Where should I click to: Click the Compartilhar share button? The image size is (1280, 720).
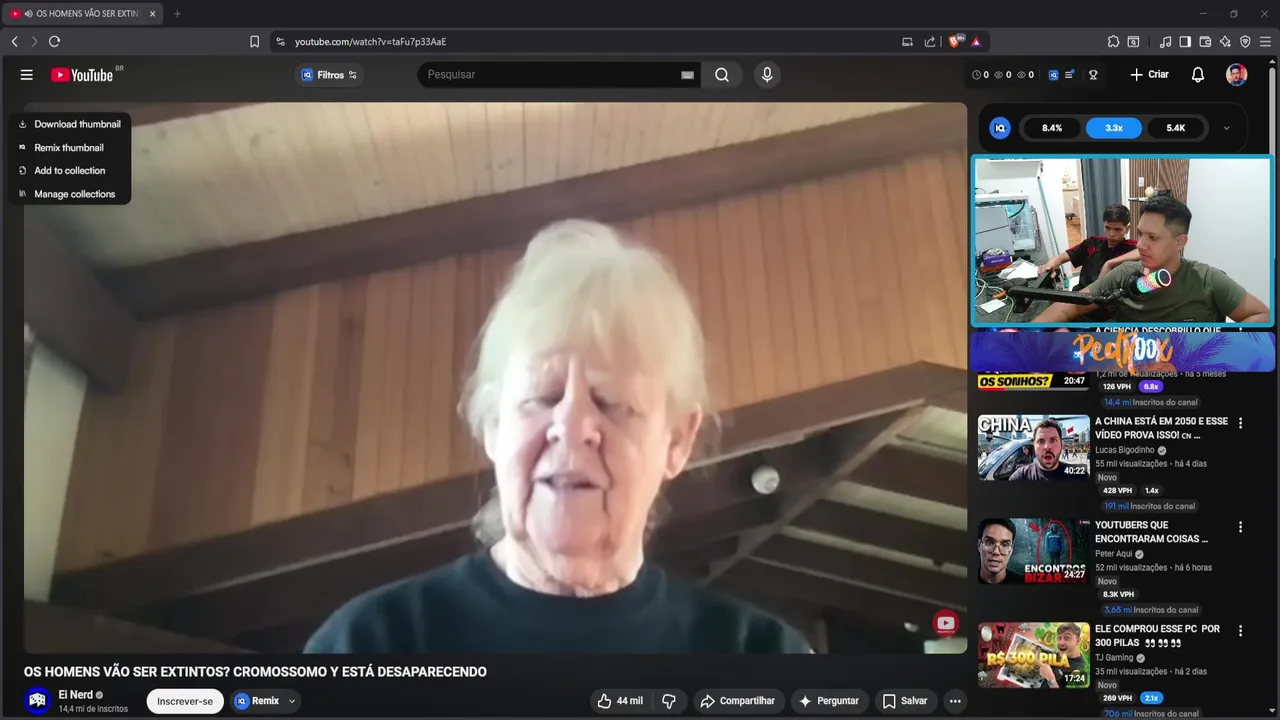coord(737,701)
